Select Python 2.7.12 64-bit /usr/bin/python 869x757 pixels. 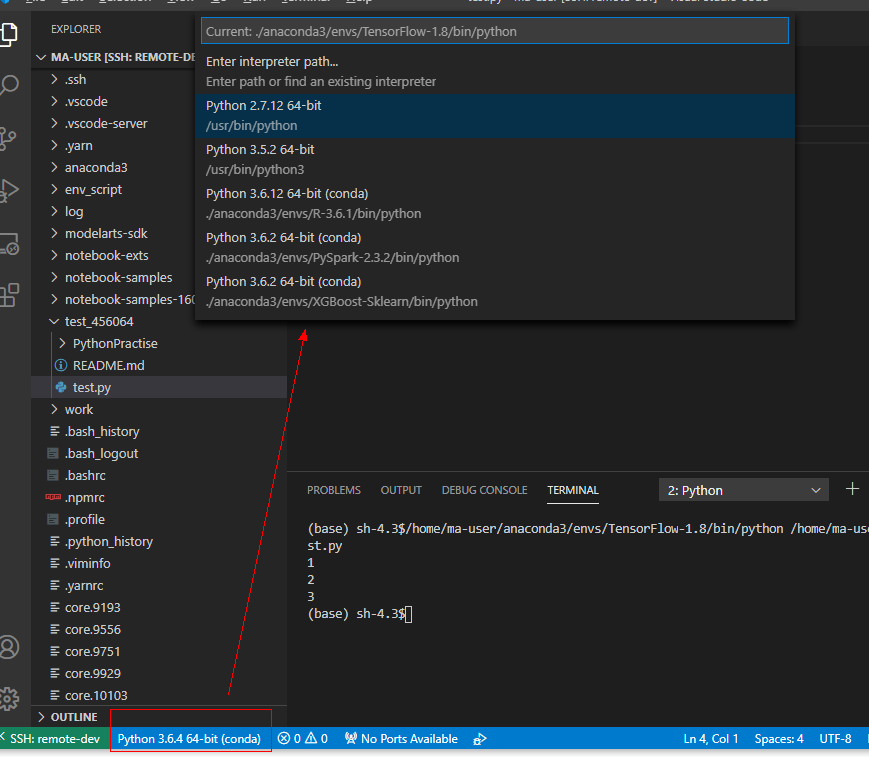494,116
